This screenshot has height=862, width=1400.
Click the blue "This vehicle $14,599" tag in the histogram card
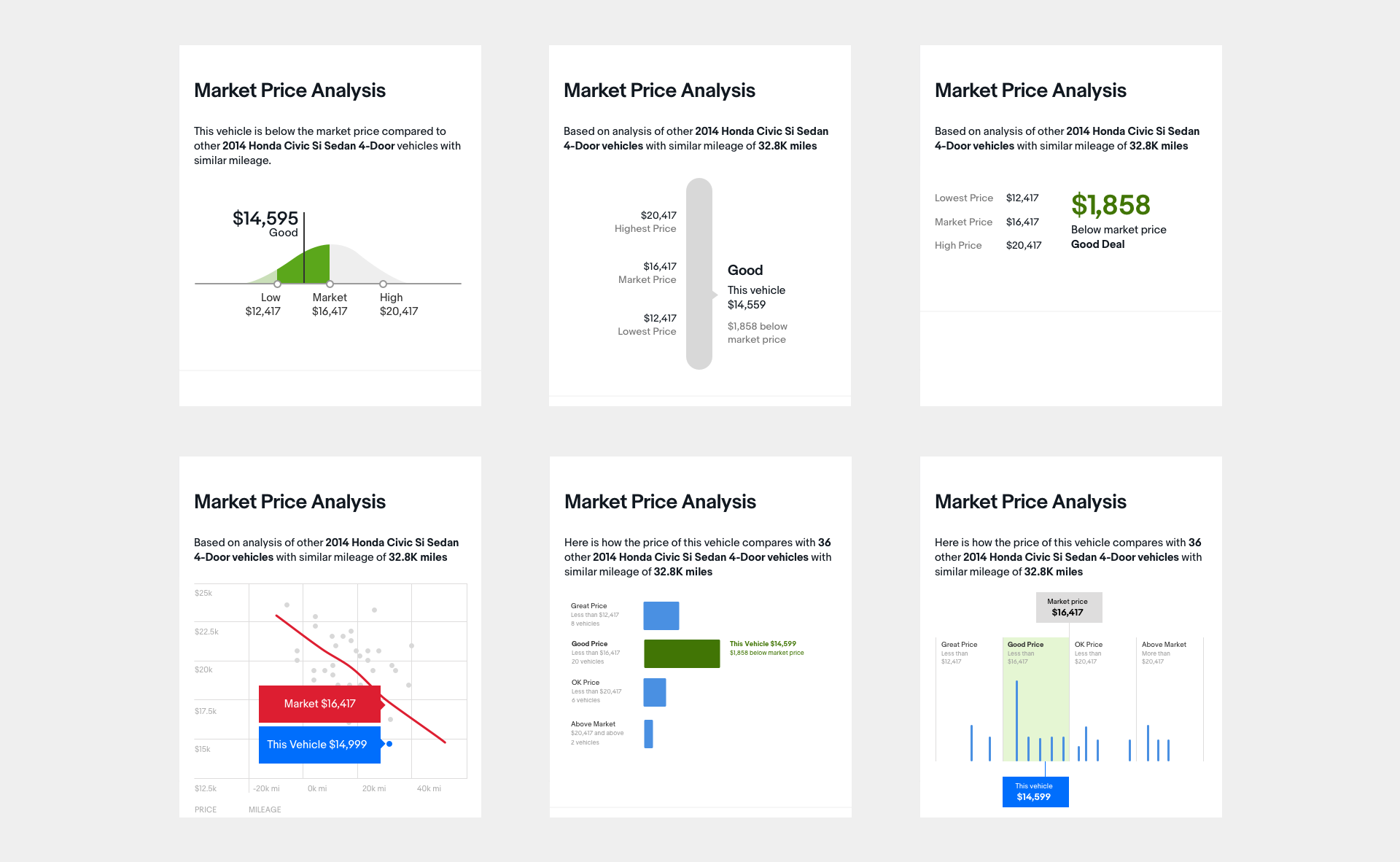[x=1035, y=791]
